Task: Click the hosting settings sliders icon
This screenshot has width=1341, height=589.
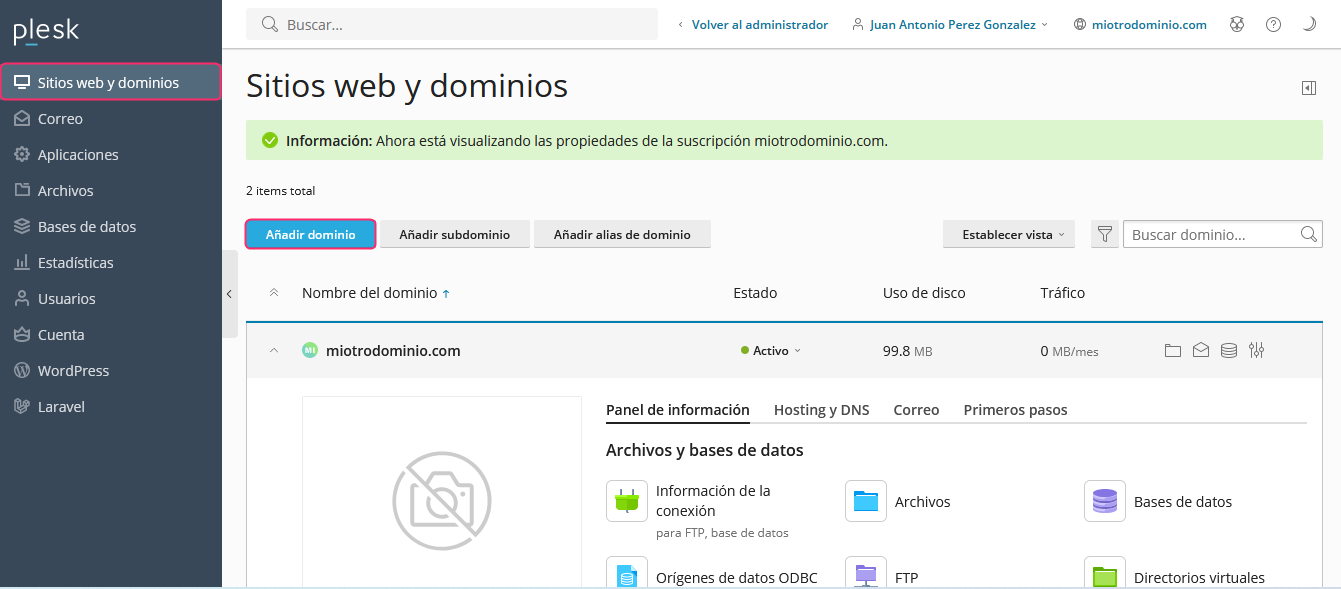Action: coord(1257,351)
